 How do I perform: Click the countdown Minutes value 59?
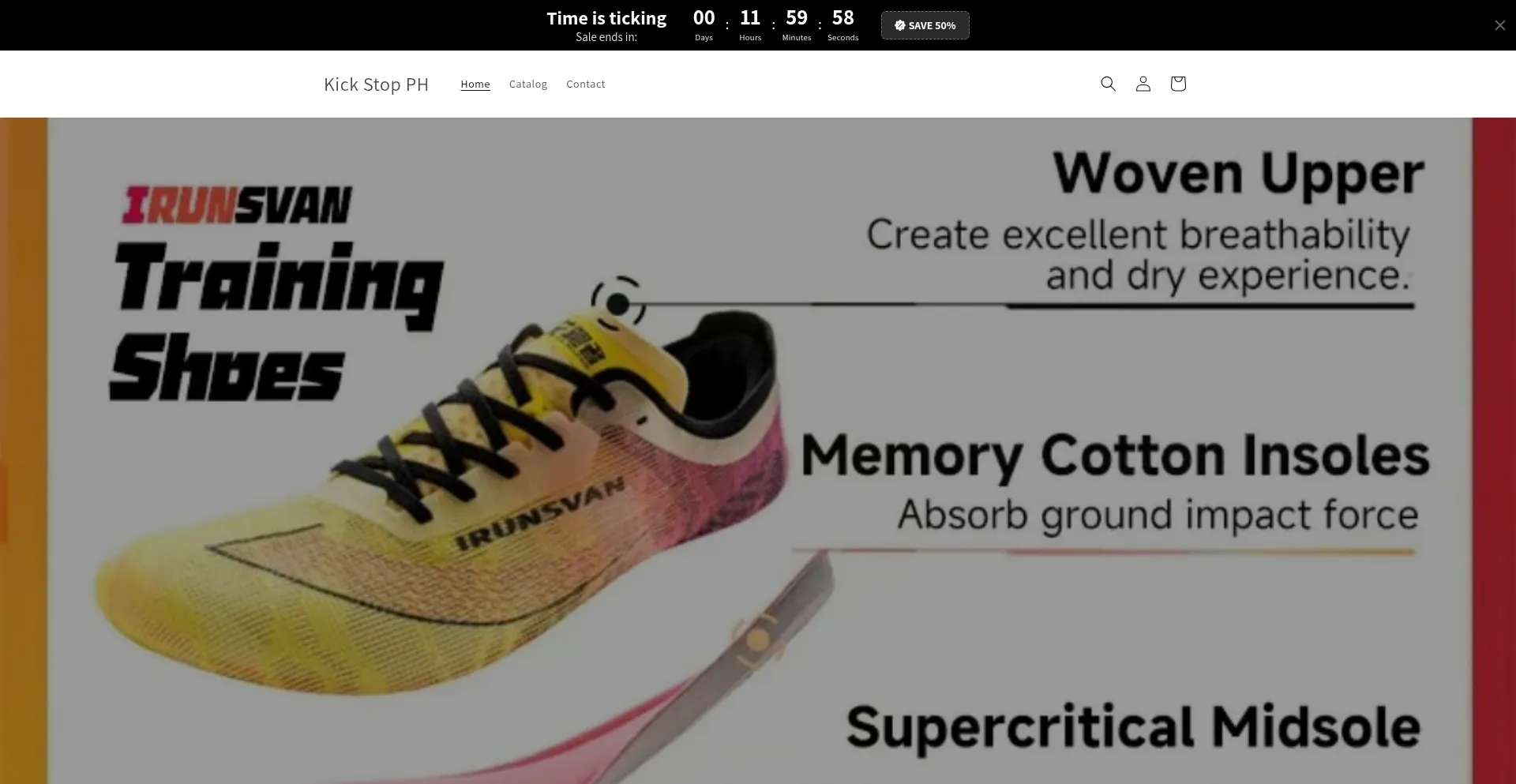797,17
